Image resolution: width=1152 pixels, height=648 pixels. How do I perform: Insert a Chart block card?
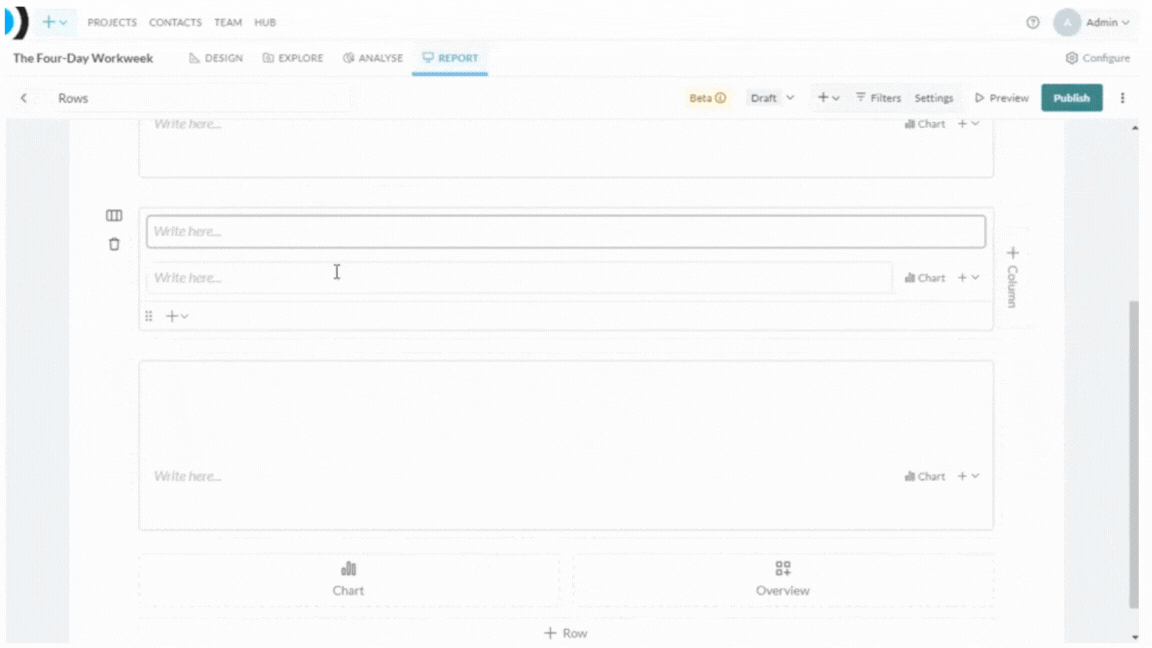pos(348,579)
